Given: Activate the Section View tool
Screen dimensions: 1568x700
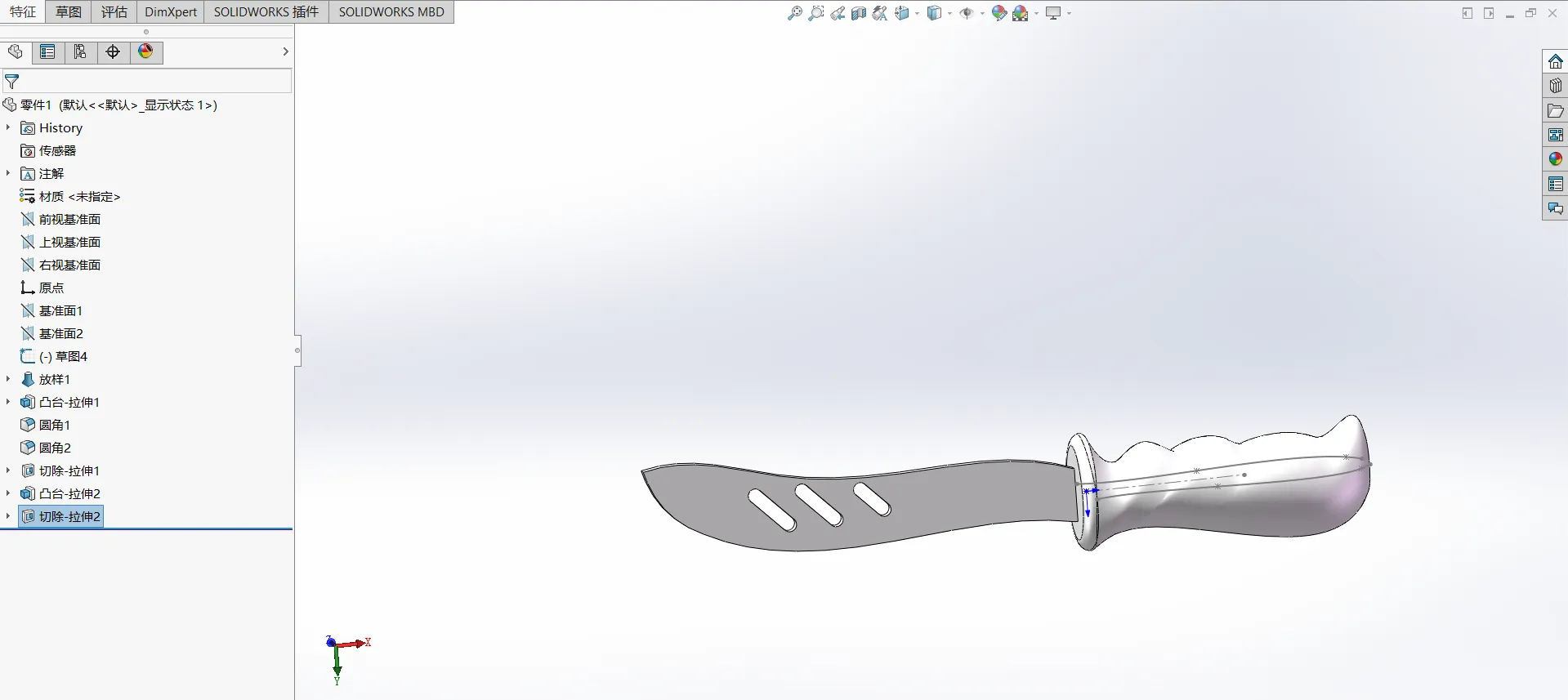Looking at the screenshot, I should [x=858, y=13].
